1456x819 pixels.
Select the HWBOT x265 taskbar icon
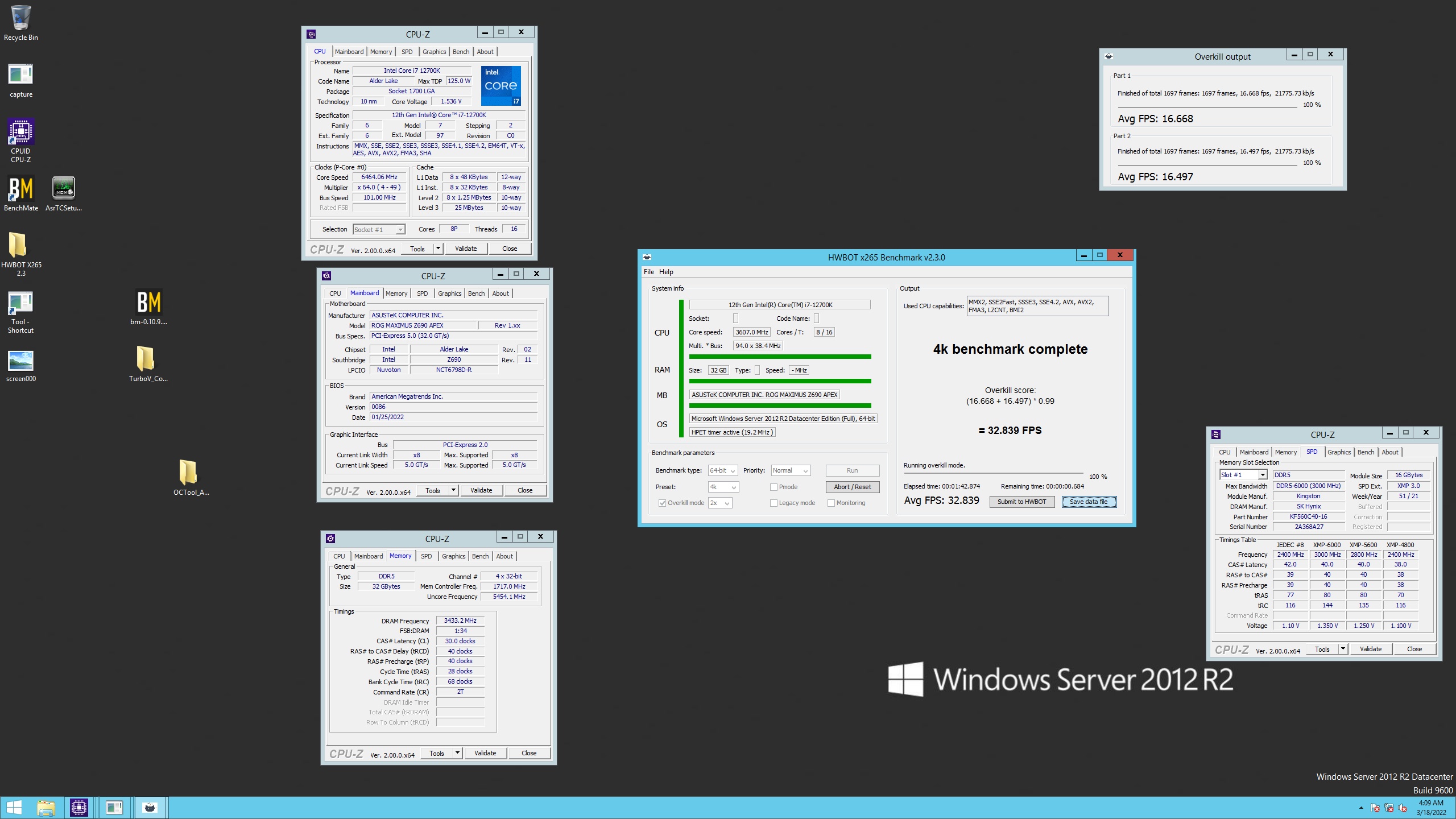(x=150, y=807)
